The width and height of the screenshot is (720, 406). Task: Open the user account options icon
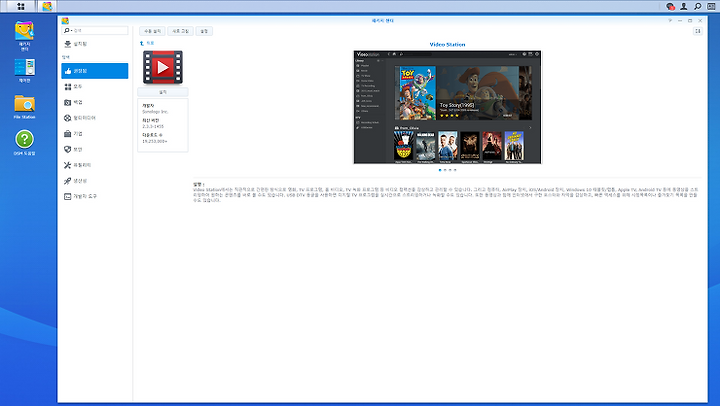684,6
